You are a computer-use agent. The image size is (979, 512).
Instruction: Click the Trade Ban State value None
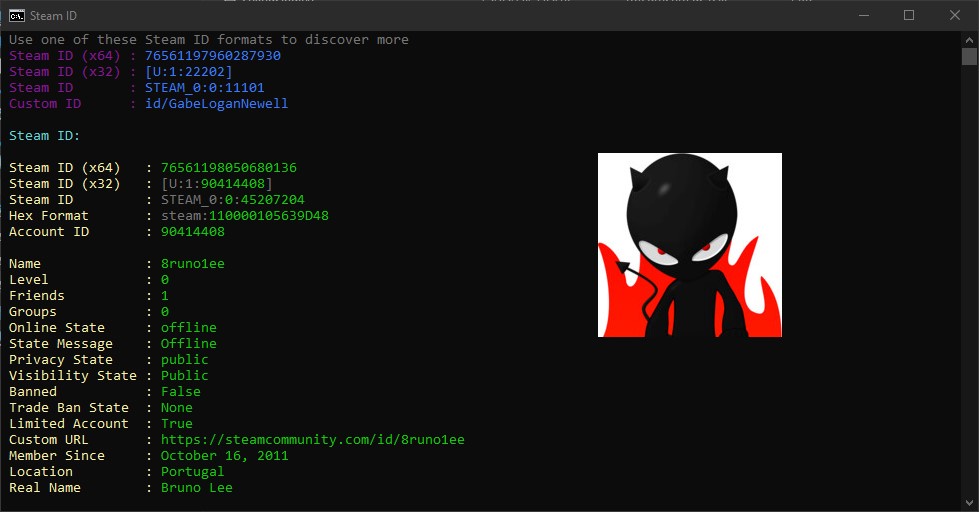click(177, 408)
